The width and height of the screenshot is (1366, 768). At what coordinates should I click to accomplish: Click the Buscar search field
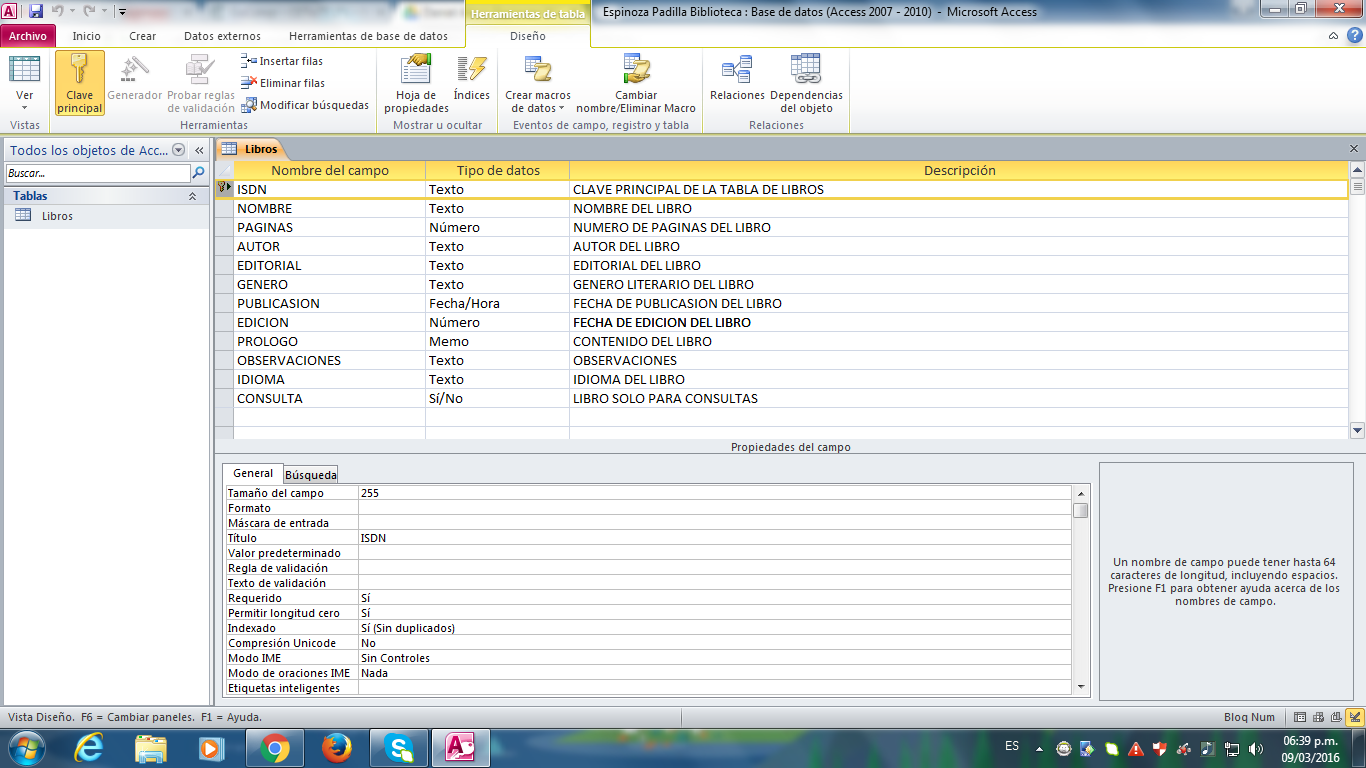pyautogui.click(x=97, y=173)
